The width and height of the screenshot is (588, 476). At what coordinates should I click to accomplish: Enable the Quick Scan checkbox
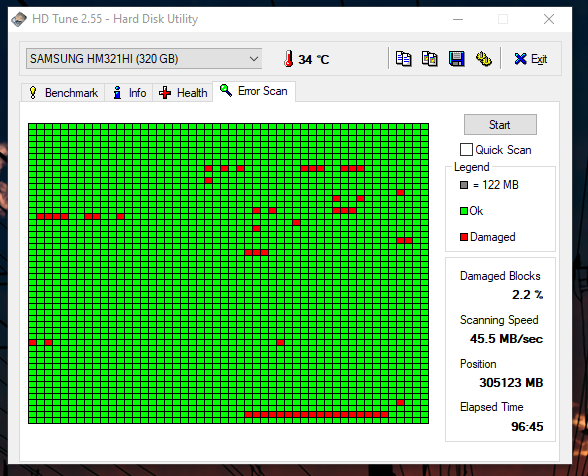point(466,150)
